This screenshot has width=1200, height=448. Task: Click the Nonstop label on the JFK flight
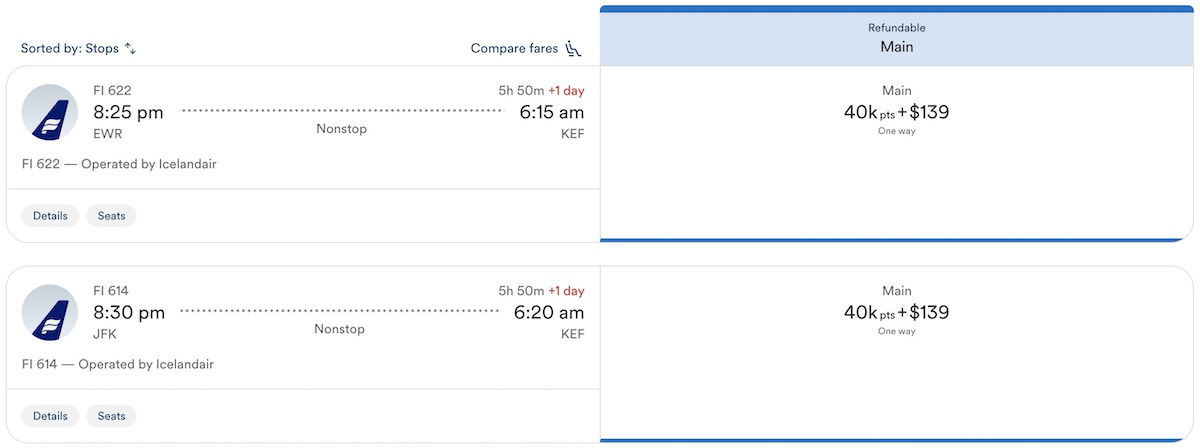(339, 329)
